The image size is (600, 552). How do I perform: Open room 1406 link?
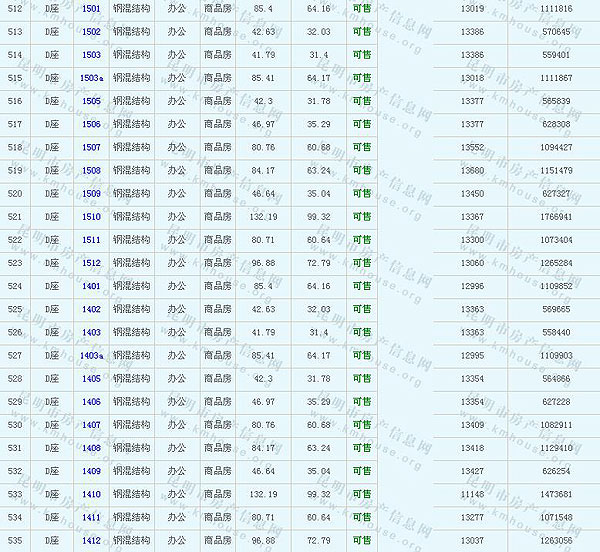pyautogui.click(x=91, y=402)
